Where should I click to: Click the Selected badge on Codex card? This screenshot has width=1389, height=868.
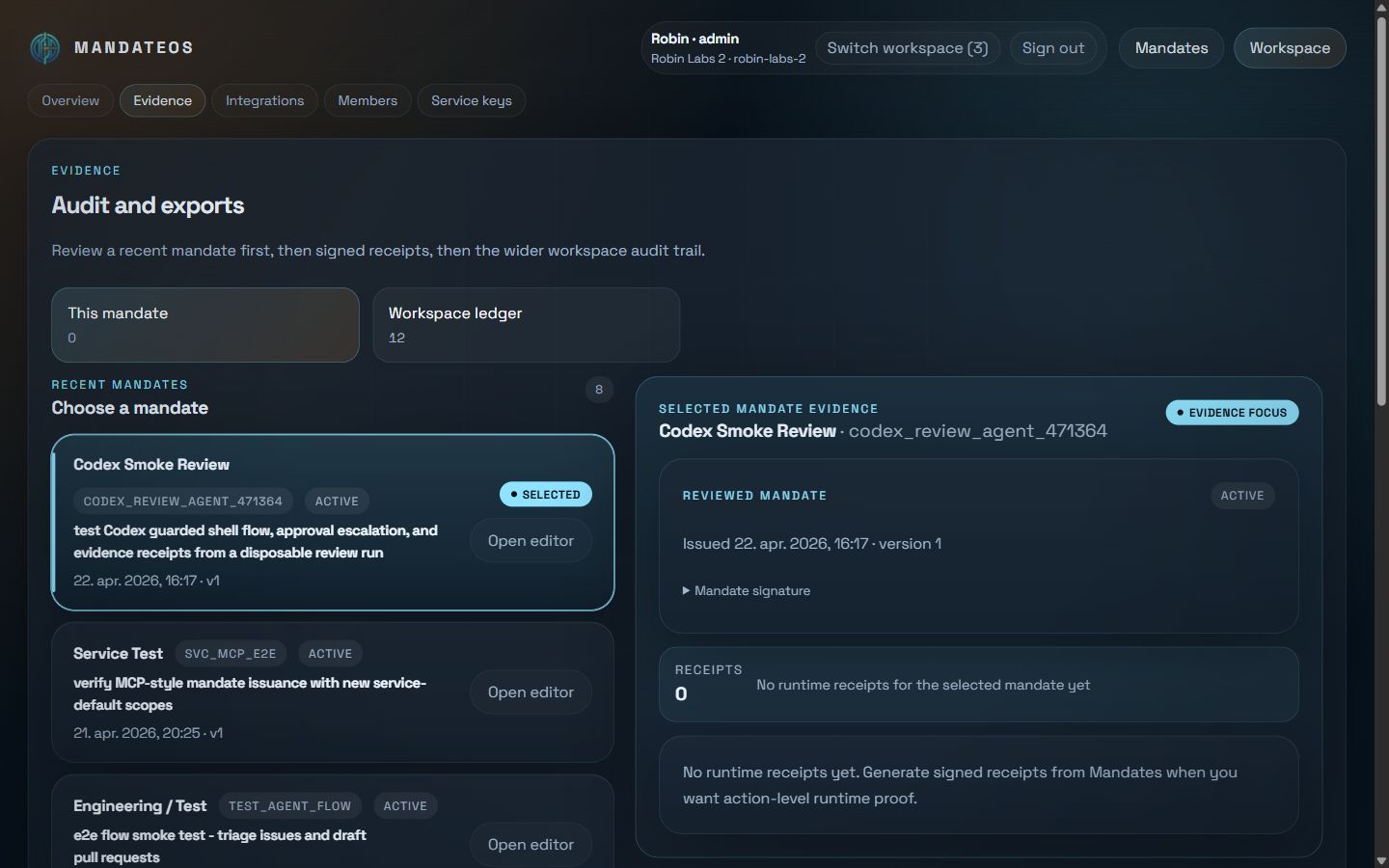tap(546, 495)
